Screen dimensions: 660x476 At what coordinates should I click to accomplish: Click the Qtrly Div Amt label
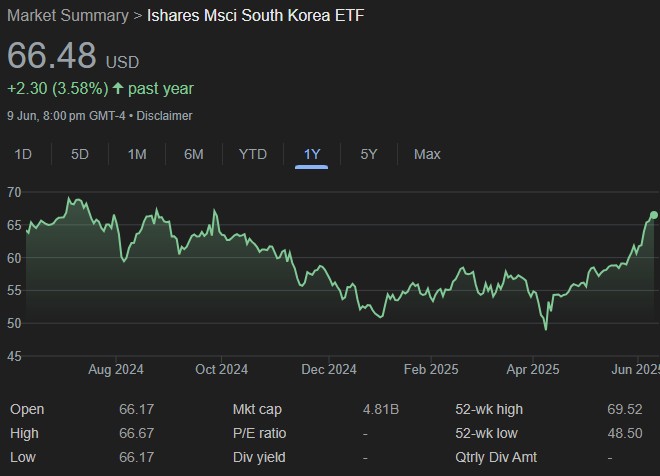pyautogui.click(x=496, y=457)
